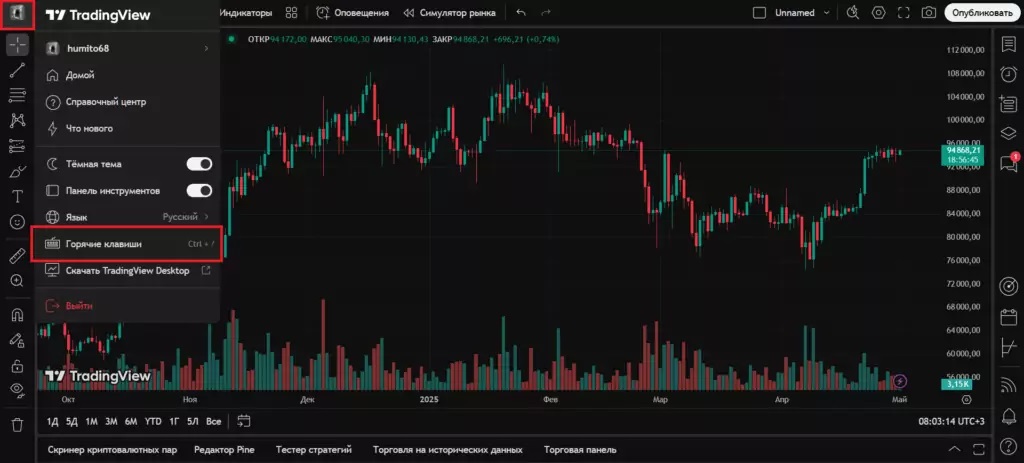Open chats icon with red notification badge
The width and height of the screenshot is (1024, 463).
(1009, 163)
